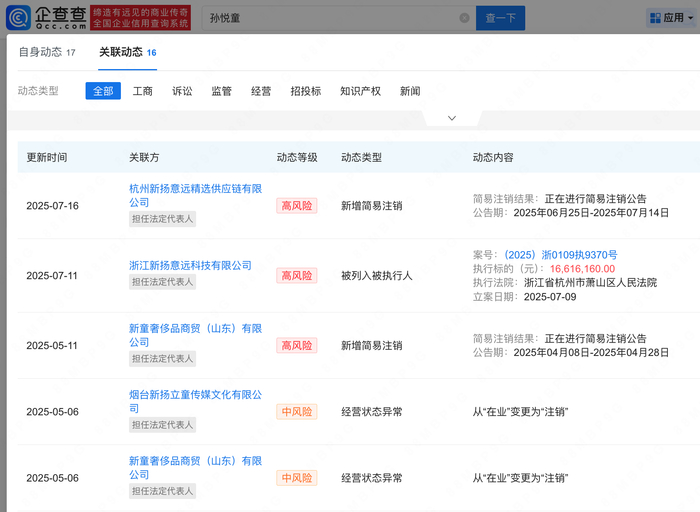Select the 招投标 filter category

[305, 91]
